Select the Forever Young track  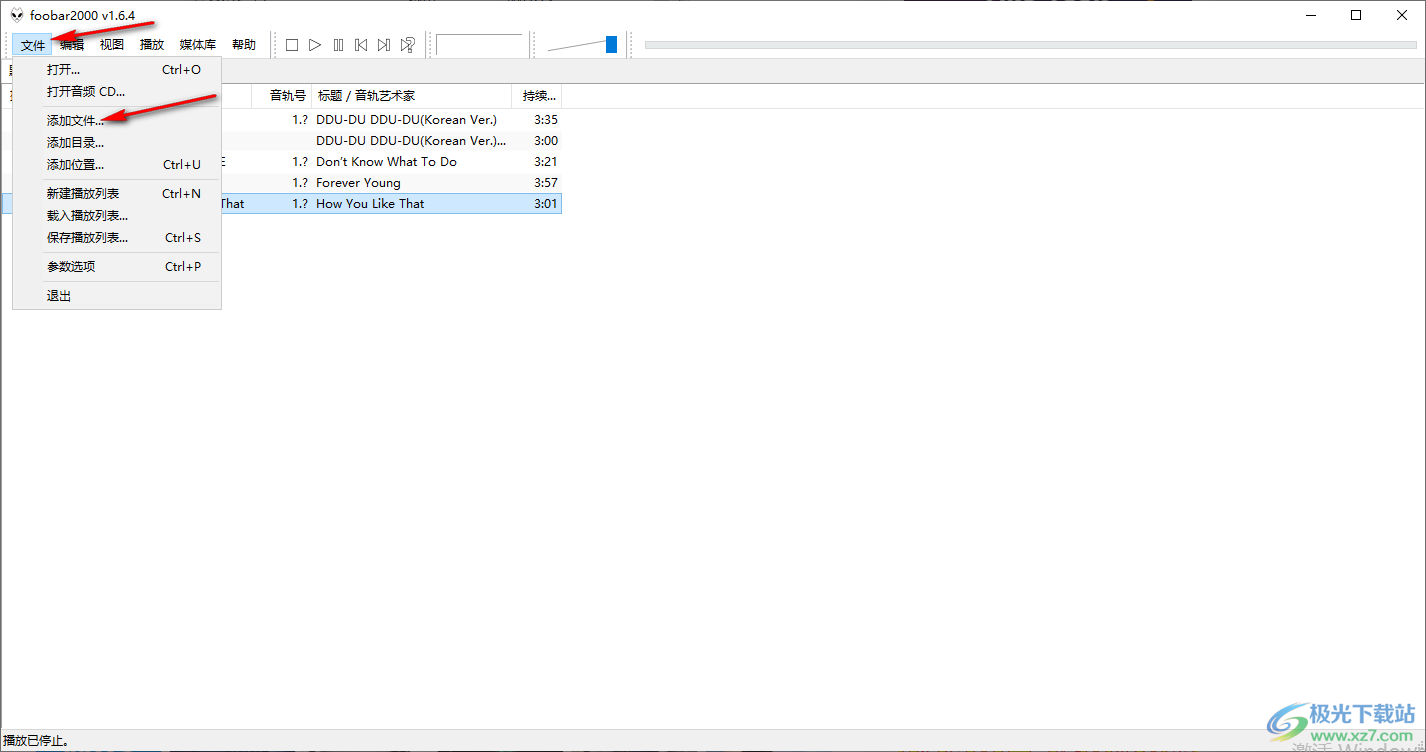(358, 183)
